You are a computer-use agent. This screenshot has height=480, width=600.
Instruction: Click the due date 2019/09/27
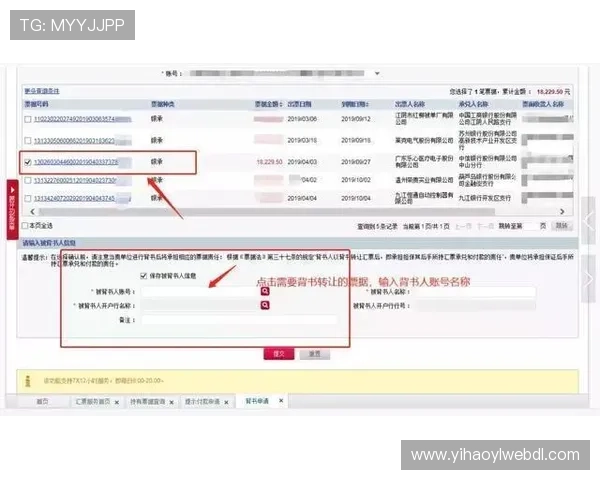356,162
